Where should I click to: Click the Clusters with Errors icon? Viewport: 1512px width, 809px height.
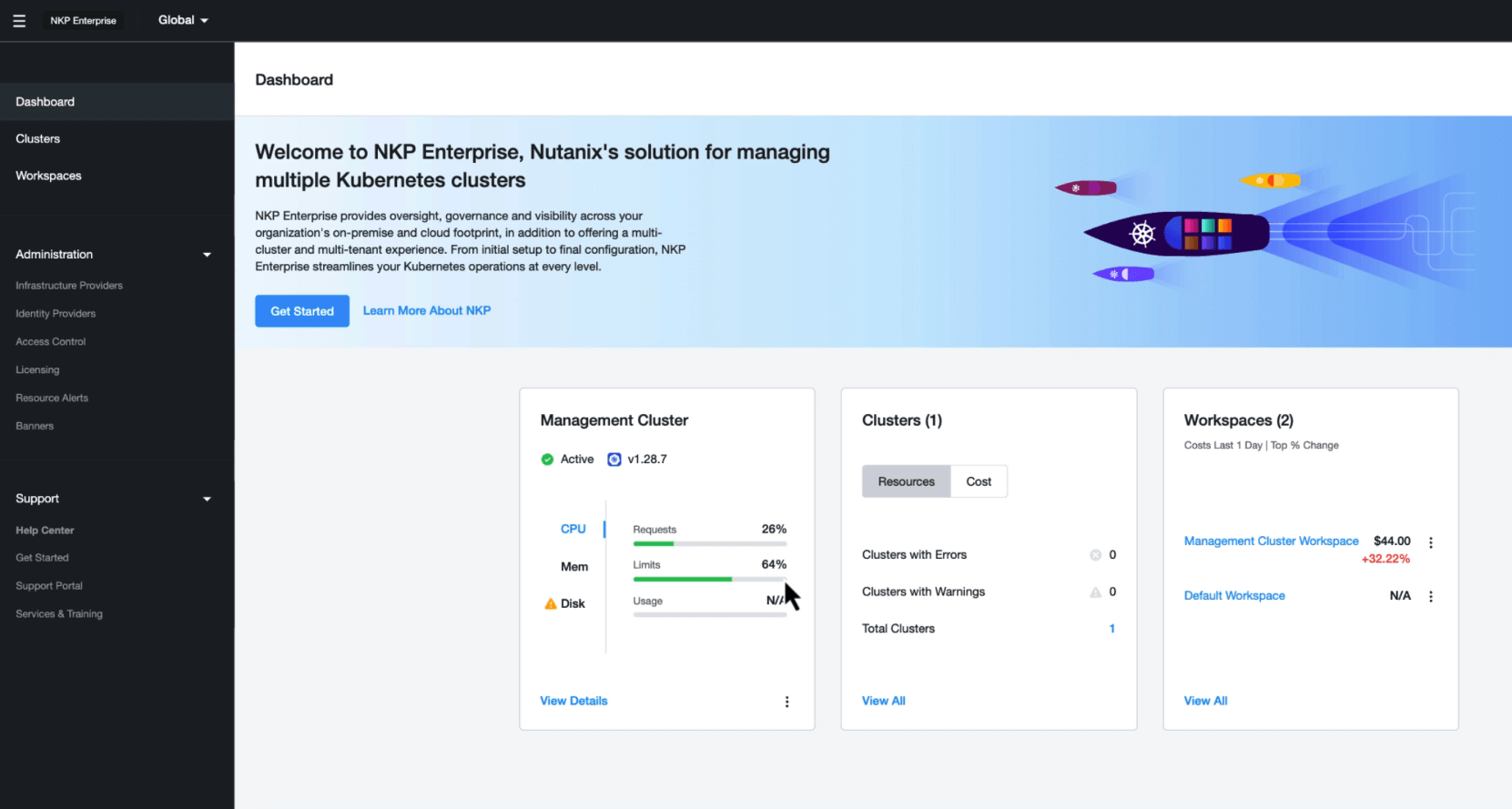1096,555
